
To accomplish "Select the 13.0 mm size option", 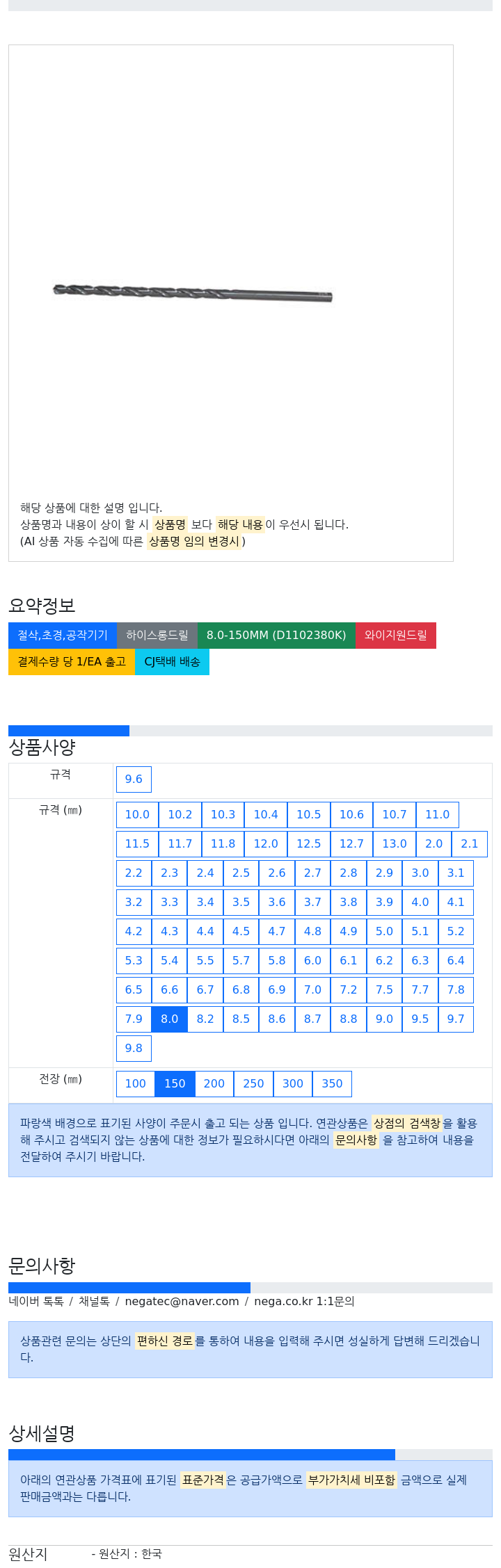I will point(395,843).
